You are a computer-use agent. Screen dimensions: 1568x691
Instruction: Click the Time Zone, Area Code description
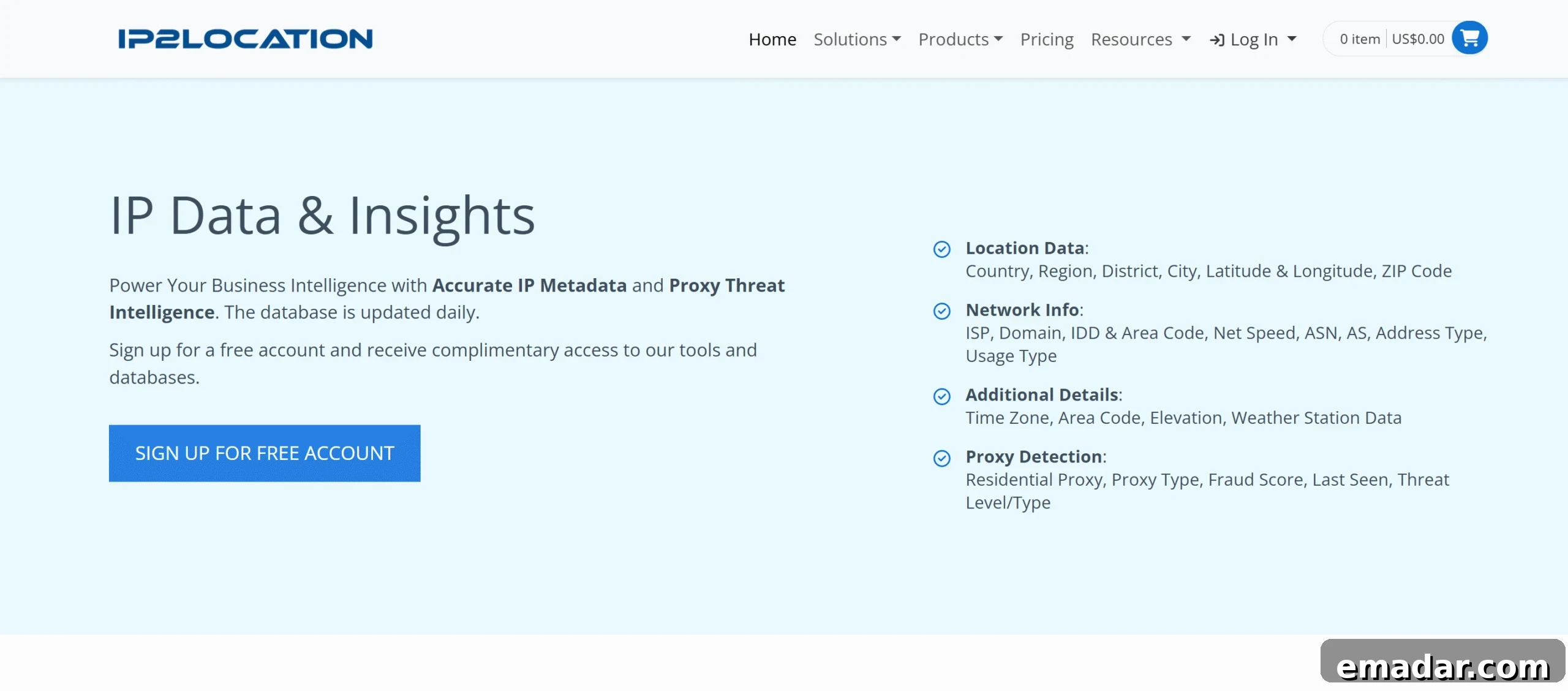(x=1183, y=418)
